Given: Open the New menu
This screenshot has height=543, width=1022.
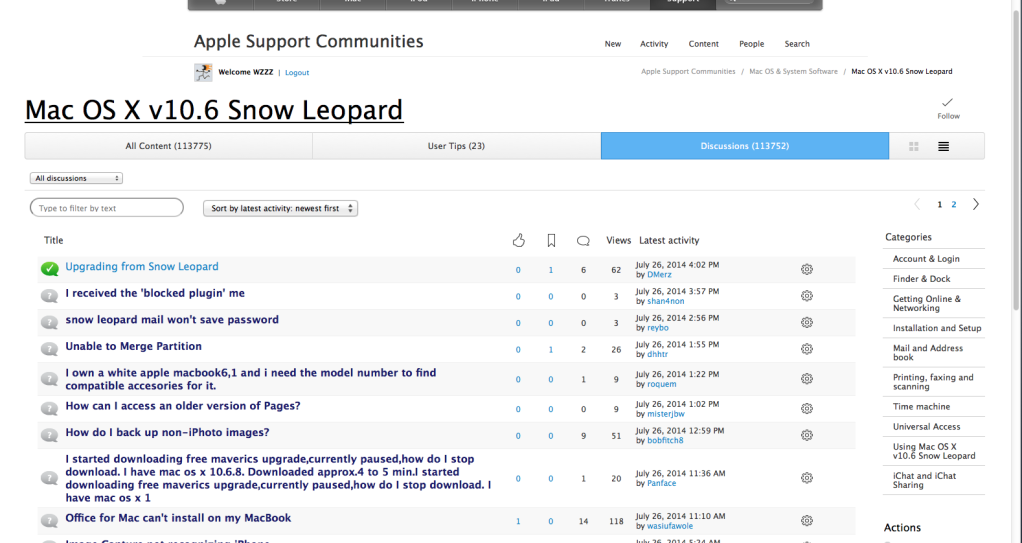Looking at the screenshot, I should (x=613, y=44).
